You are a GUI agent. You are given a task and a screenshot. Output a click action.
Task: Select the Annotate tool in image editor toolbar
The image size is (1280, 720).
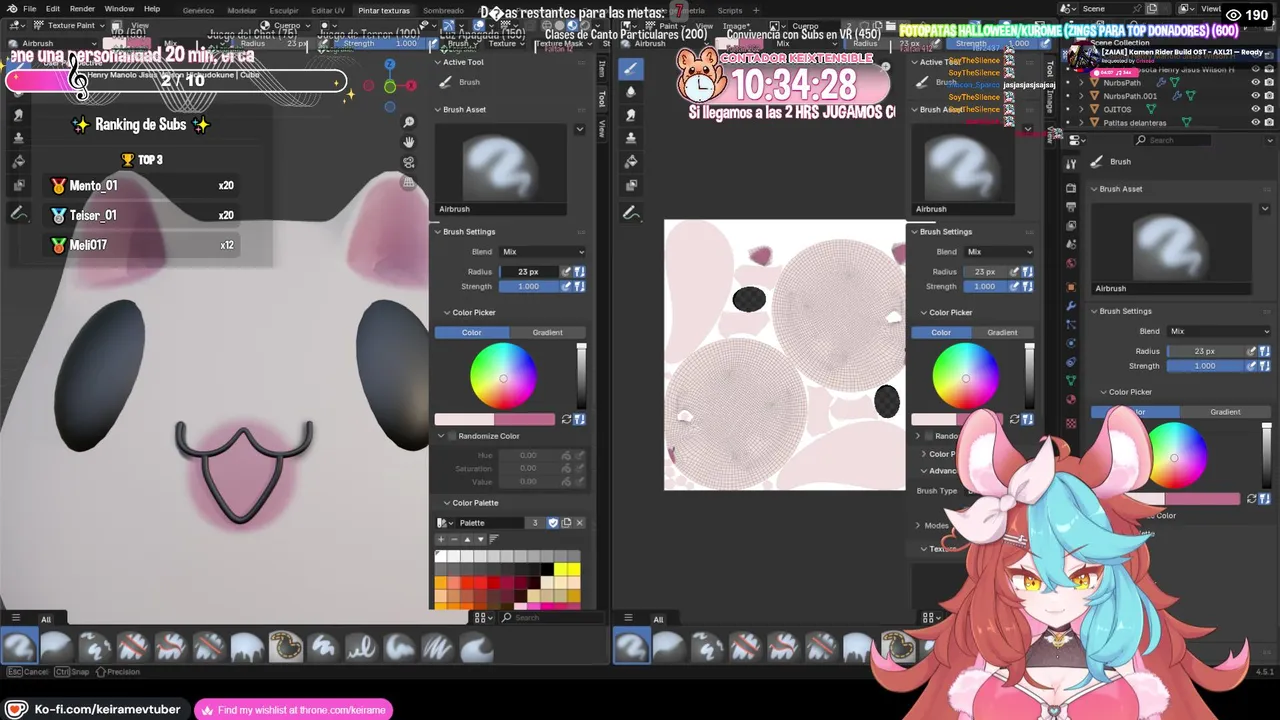[630, 213]
